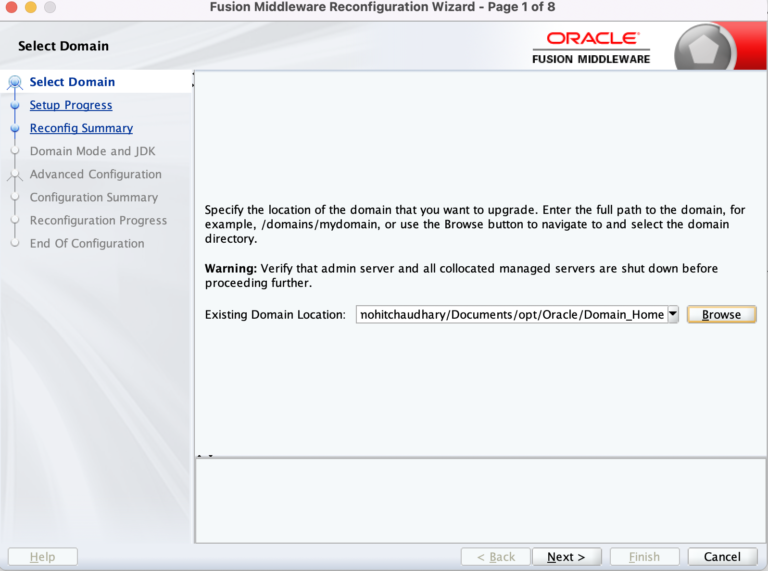Click the Select Domain step in sidebar
Viewport: 768px width, 571px height.
coord(72,82)
